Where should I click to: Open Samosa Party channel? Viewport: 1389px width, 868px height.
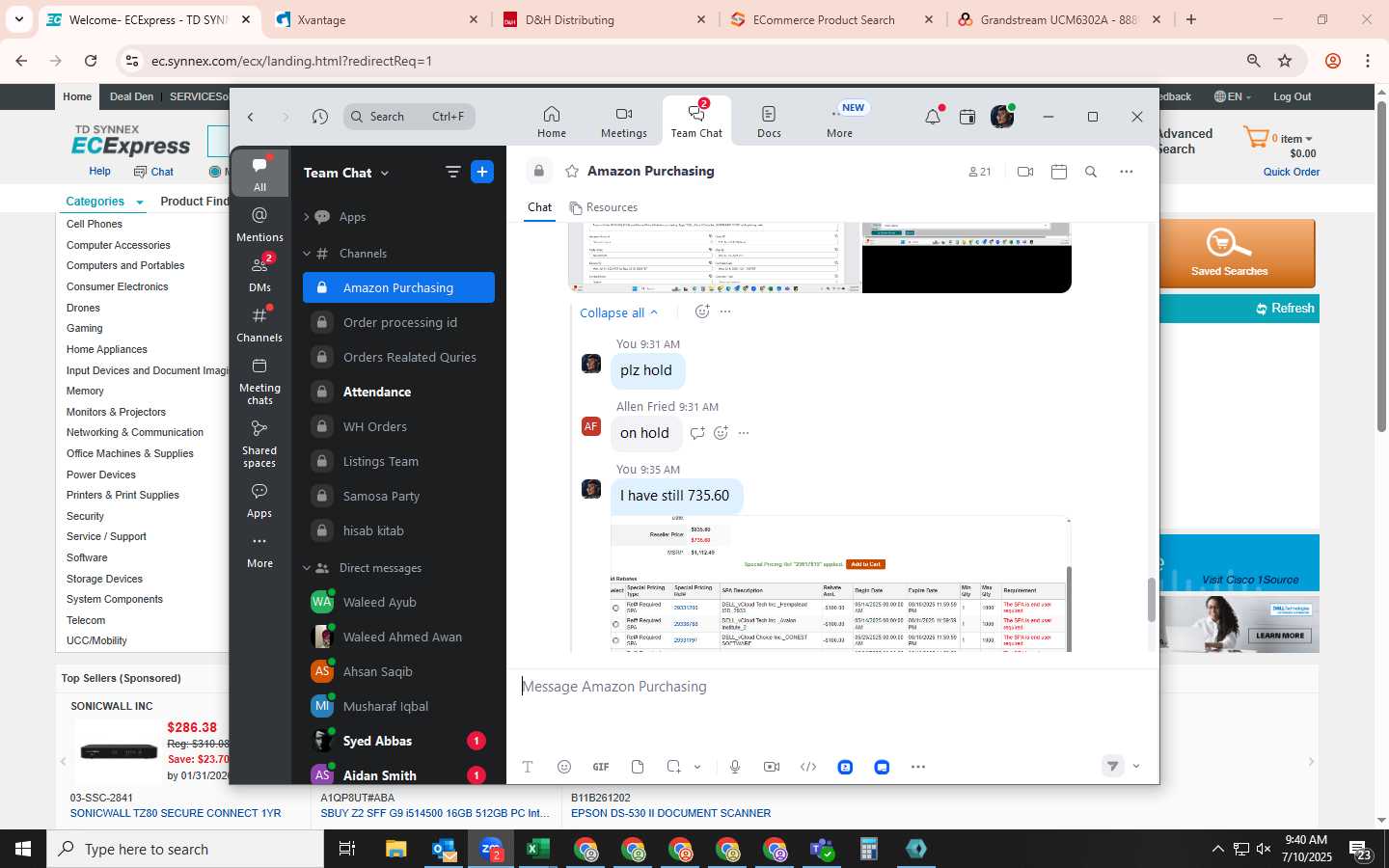(398, 496)
